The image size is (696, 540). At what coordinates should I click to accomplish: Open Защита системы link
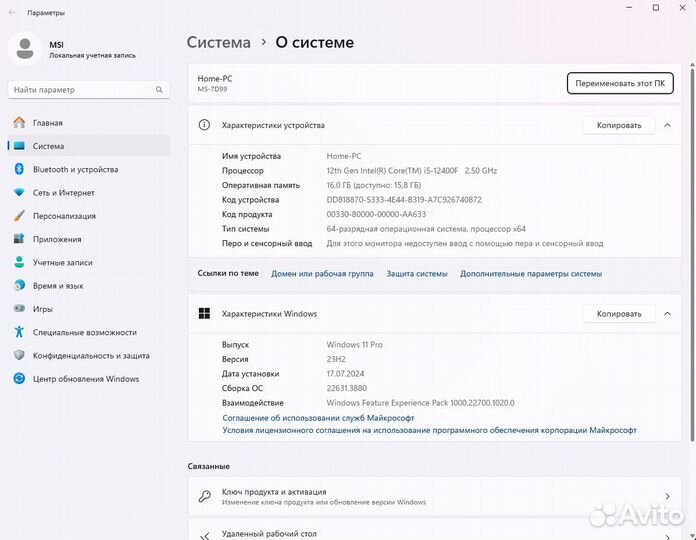[x=417, y=274]
